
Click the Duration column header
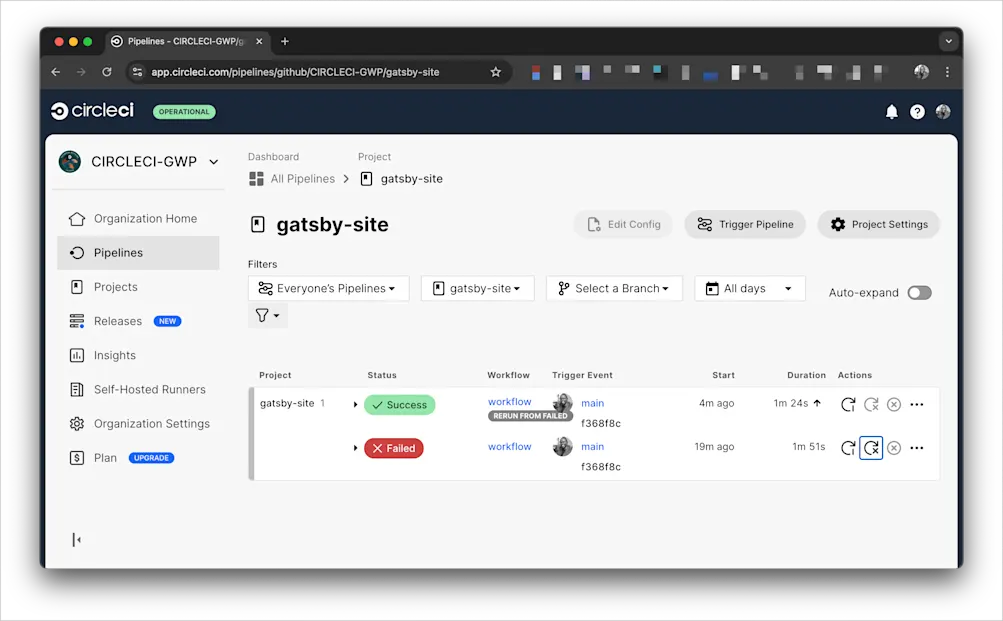point(806,375)
